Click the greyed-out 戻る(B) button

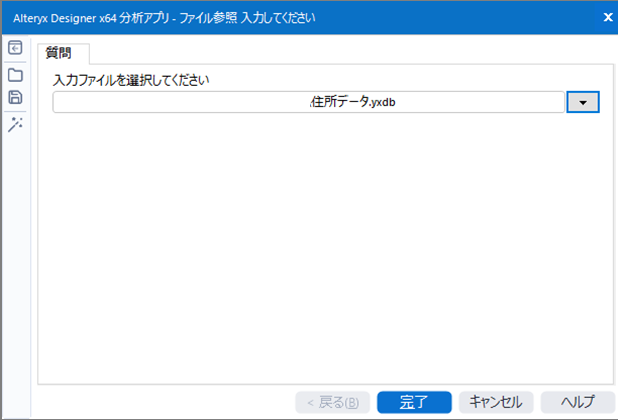point(332,402)
